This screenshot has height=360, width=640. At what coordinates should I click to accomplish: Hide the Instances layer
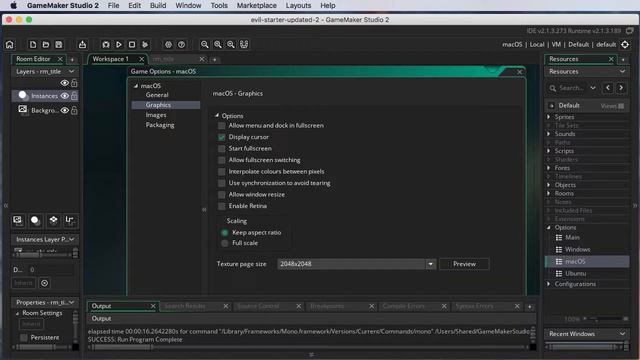tap(64, 96)
